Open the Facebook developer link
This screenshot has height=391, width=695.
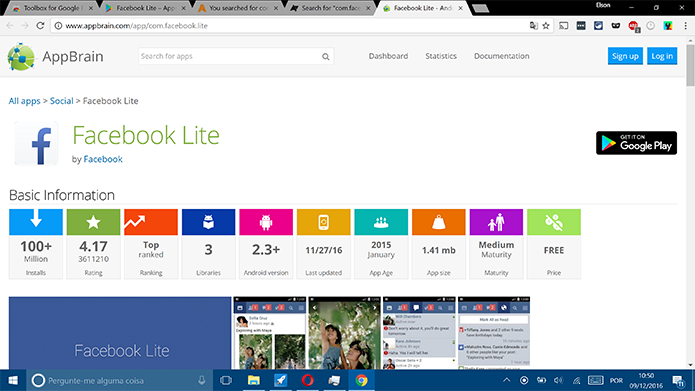tap(103, 159)
